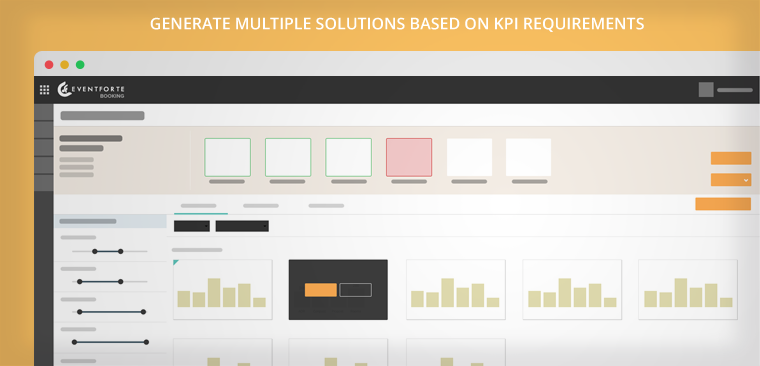Switch to the second tab
Viewport: 760px width, 366px height.
coord(261,206)
